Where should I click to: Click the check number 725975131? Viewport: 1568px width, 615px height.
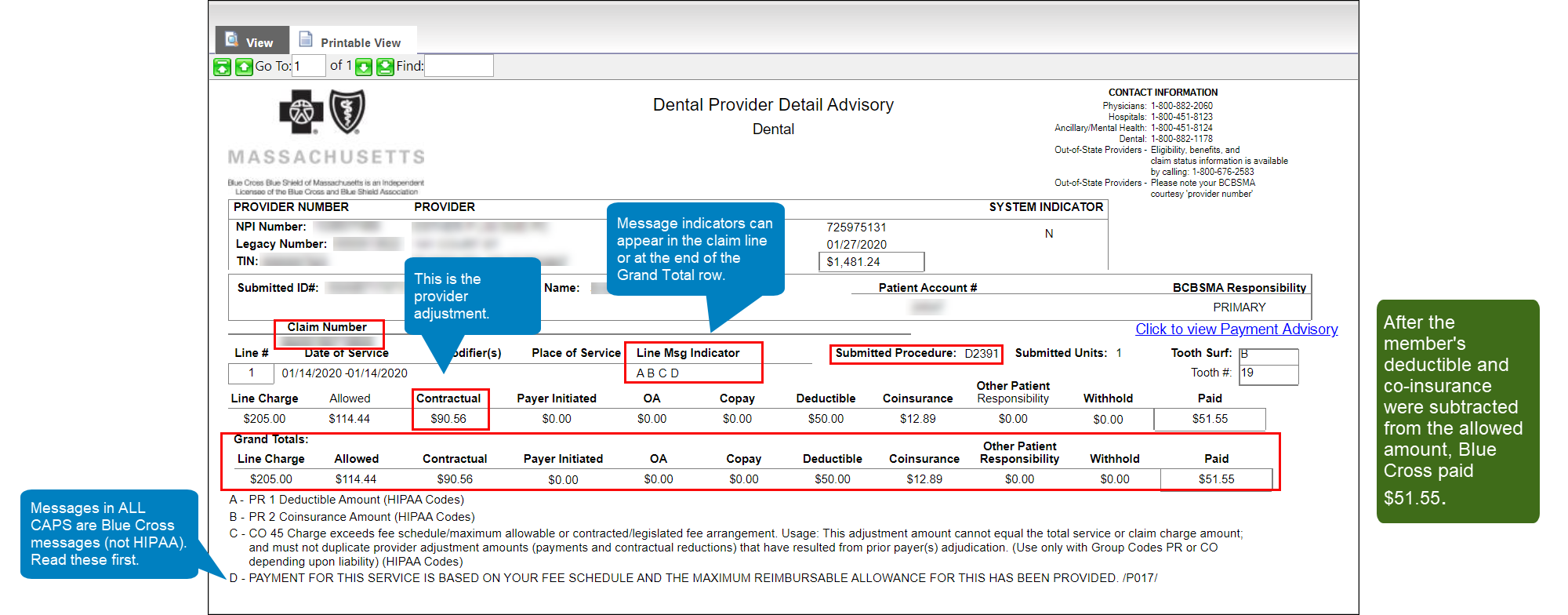tap(856, 227)
